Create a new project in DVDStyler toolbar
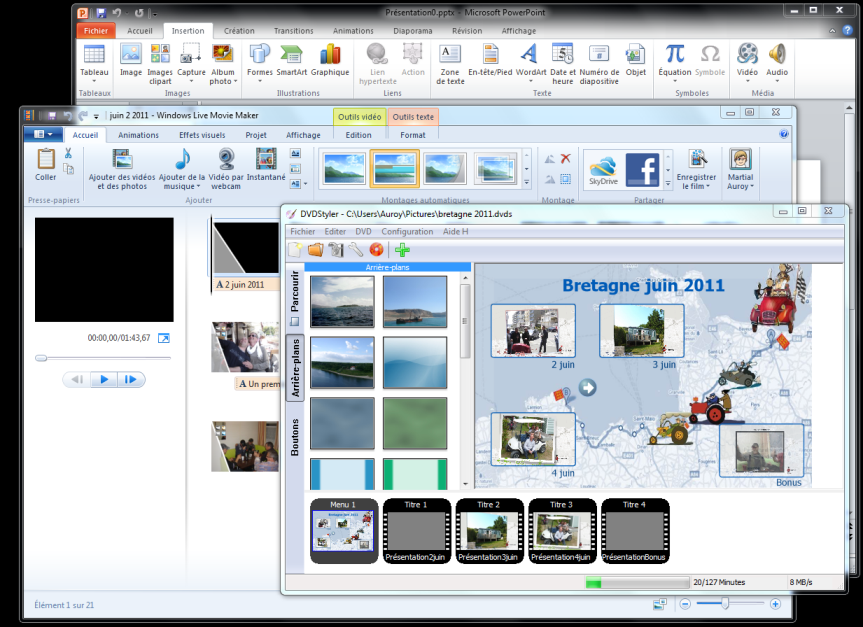 tap(295, 250)
